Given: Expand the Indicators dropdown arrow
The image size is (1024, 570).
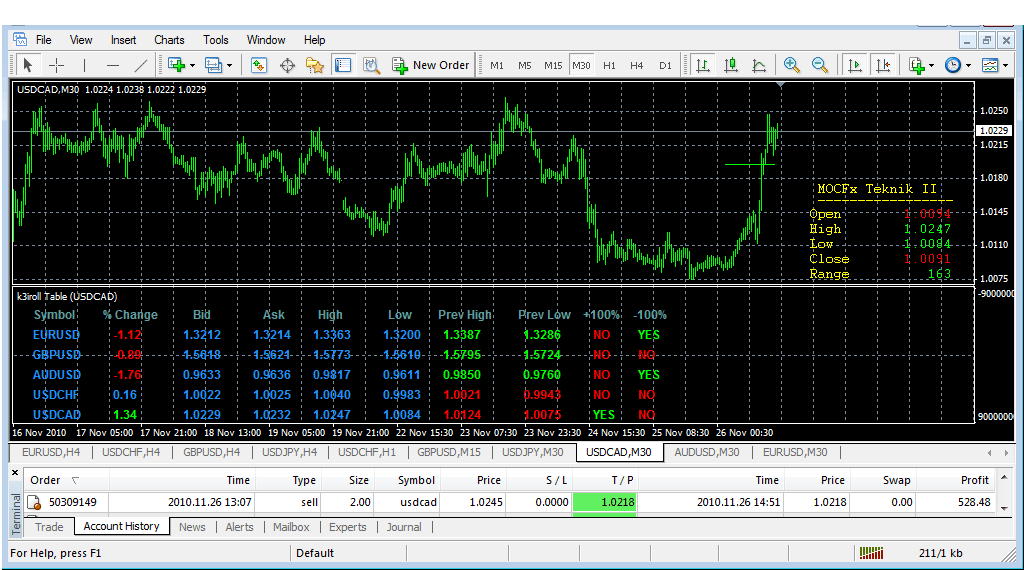Looking at the screenshot, I should click(x=932, y=66).
